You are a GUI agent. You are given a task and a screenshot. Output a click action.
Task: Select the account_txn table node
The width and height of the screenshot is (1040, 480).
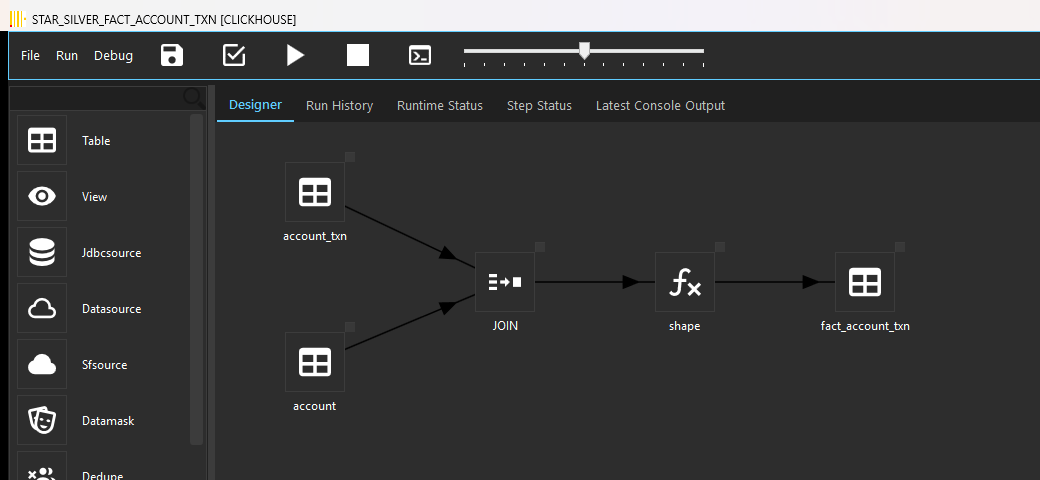point(315,192)
